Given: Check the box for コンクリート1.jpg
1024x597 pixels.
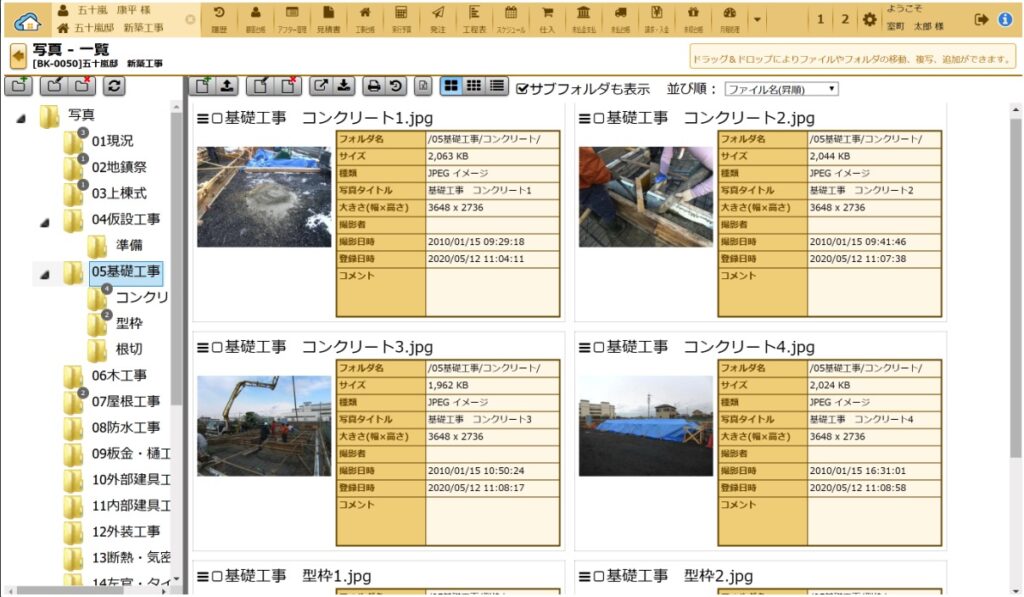Looking at the screenshot, I should 217,118.
